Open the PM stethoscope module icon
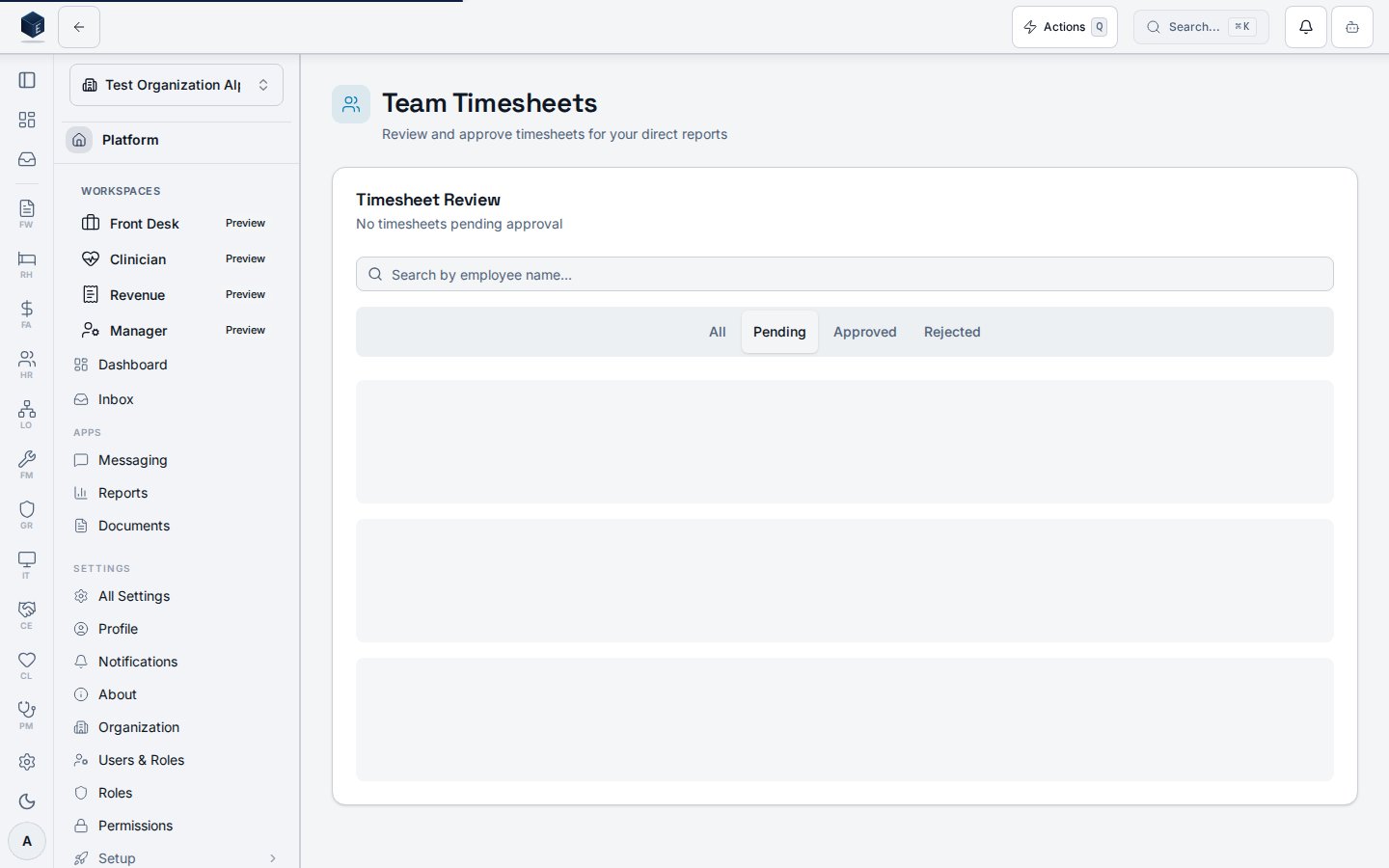The height and width of the screenshot is (868, 1389). click(27, 715)
